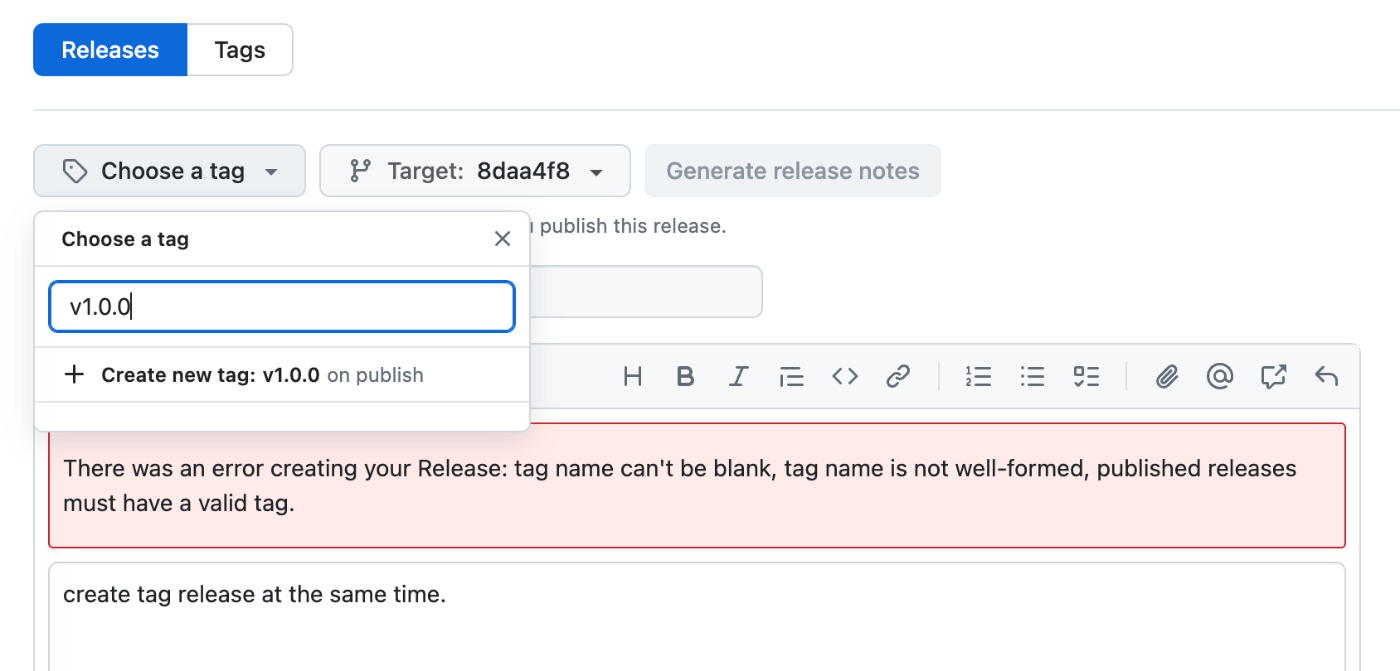Reference an issue or pull request
The height and width of the screenshot is (671, 1400).
[x=1272, y=376]
